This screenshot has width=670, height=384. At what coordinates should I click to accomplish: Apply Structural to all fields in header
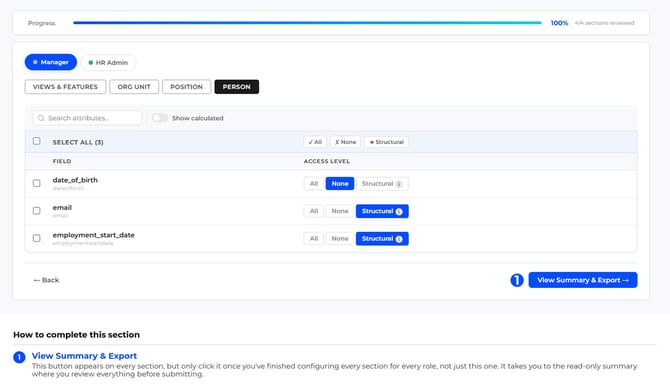[x=386, y=142]
